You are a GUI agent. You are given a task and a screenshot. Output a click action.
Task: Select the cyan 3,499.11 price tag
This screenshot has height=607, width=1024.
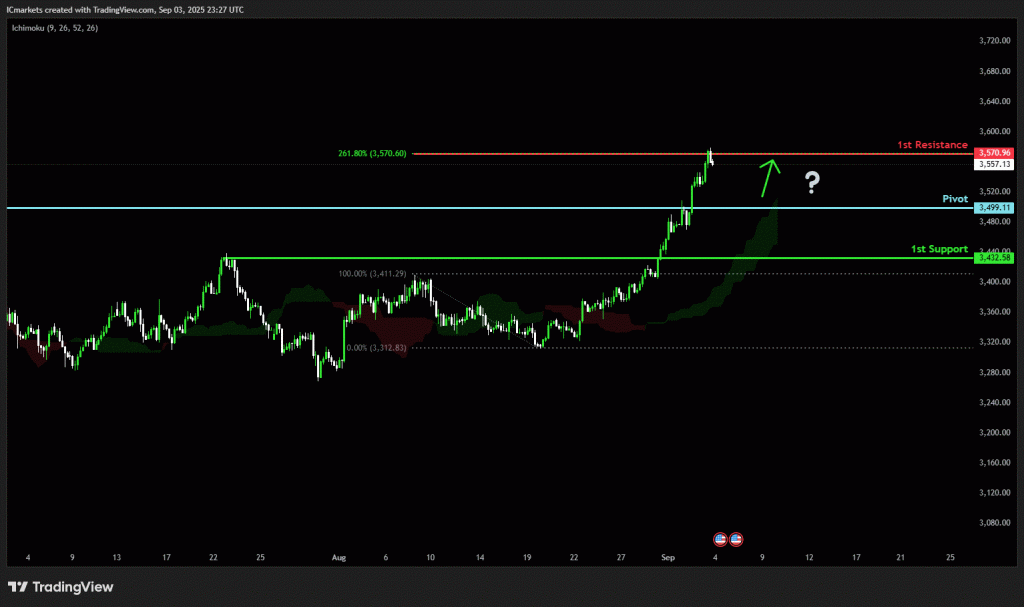994,208
